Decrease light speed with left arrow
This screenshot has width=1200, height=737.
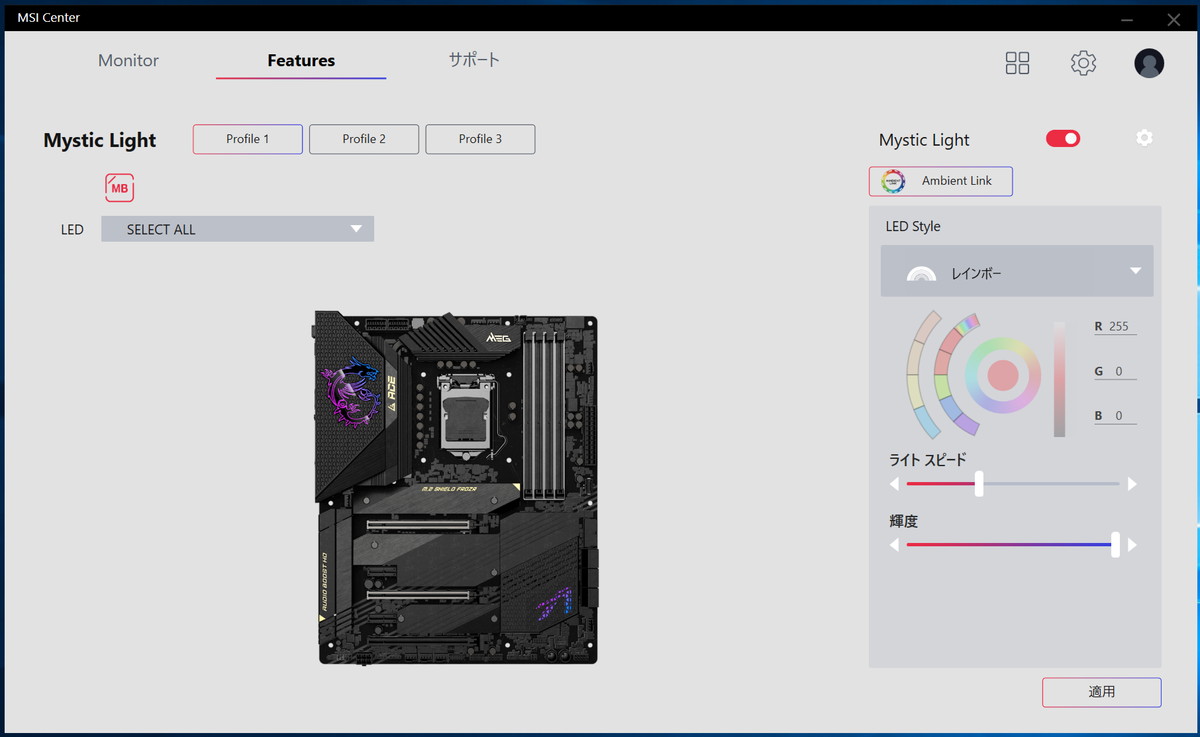895,484
